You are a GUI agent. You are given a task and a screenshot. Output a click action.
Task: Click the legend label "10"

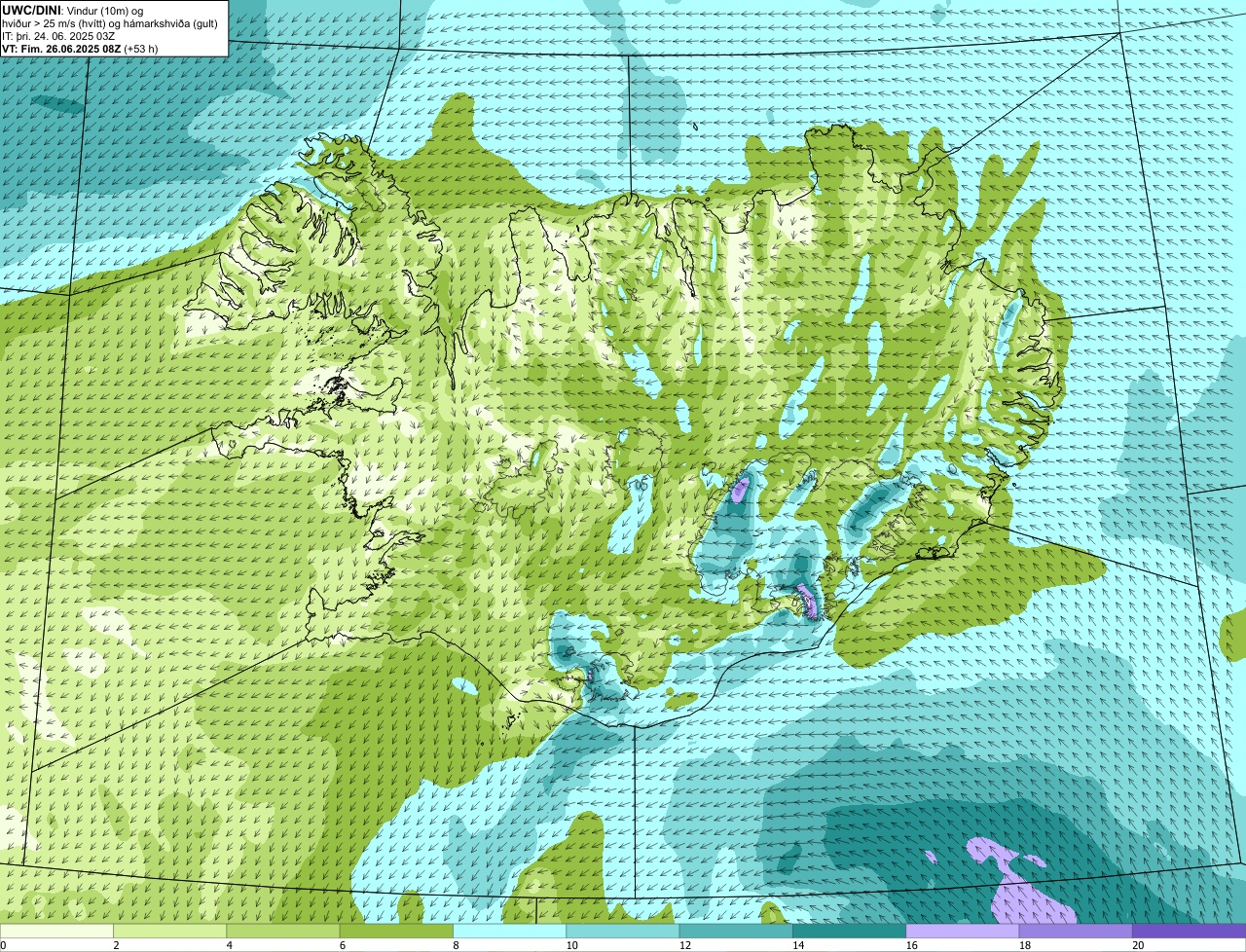point(571,945)
